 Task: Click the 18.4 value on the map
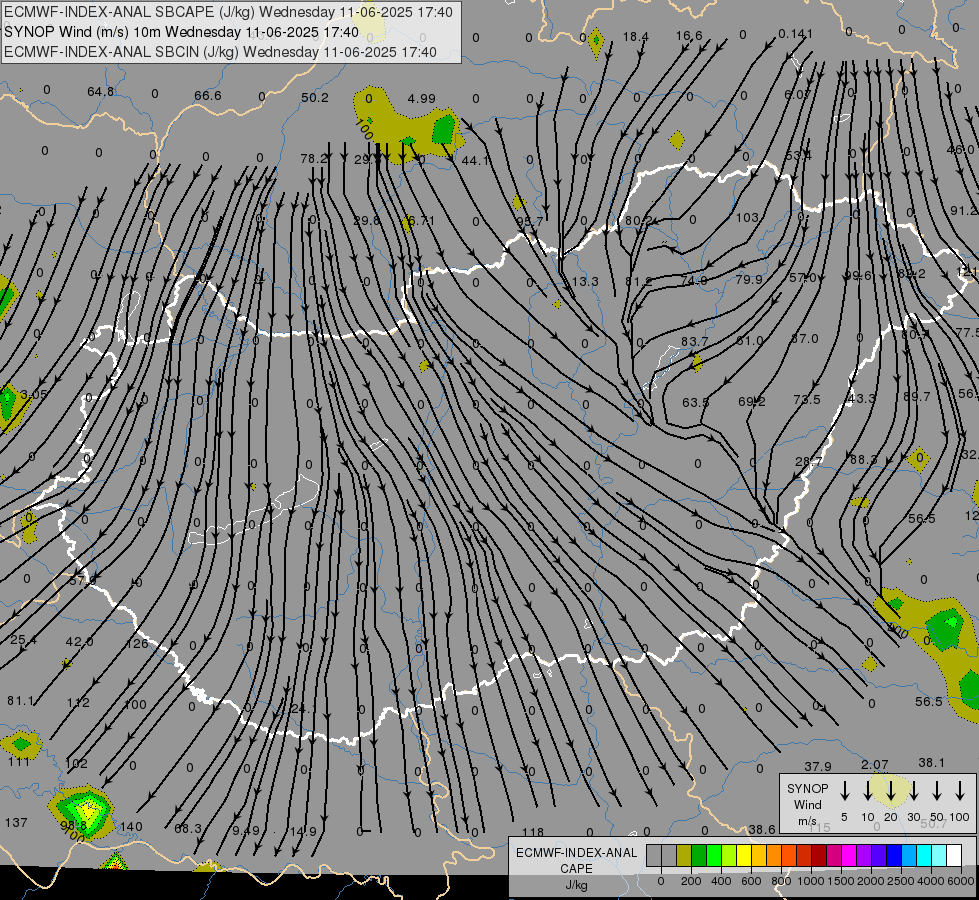tap(636, 37)
